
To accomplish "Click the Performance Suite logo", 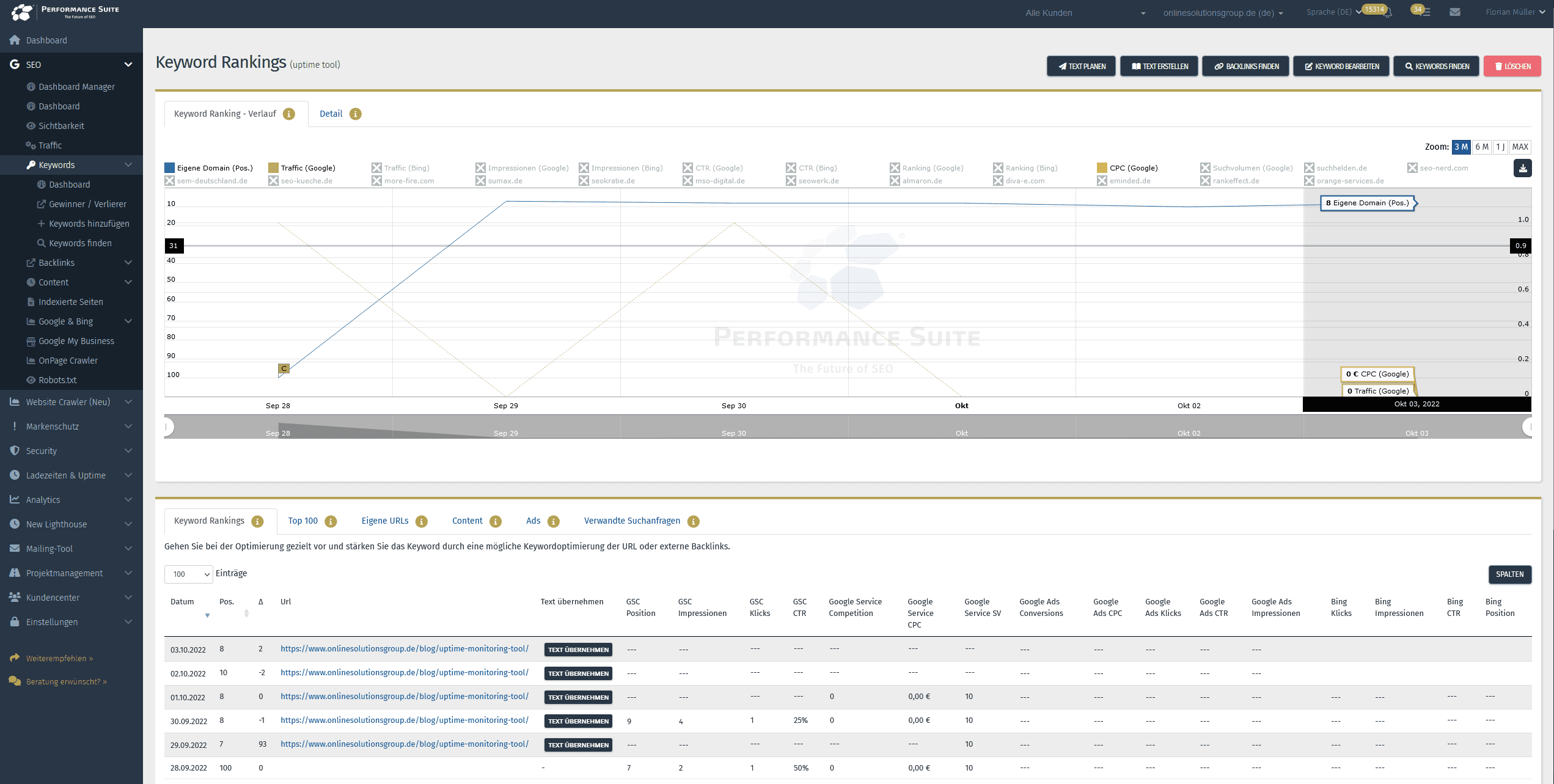I will tap(64, 12).
